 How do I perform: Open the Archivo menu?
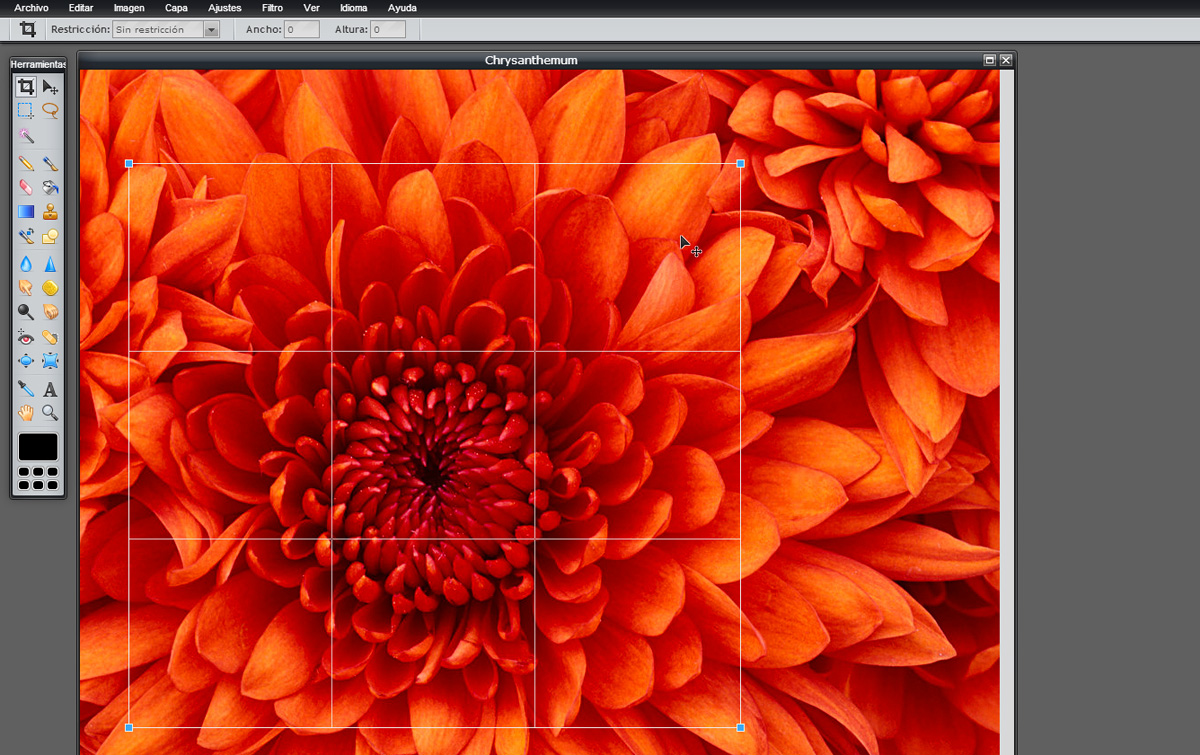(31, 8)
